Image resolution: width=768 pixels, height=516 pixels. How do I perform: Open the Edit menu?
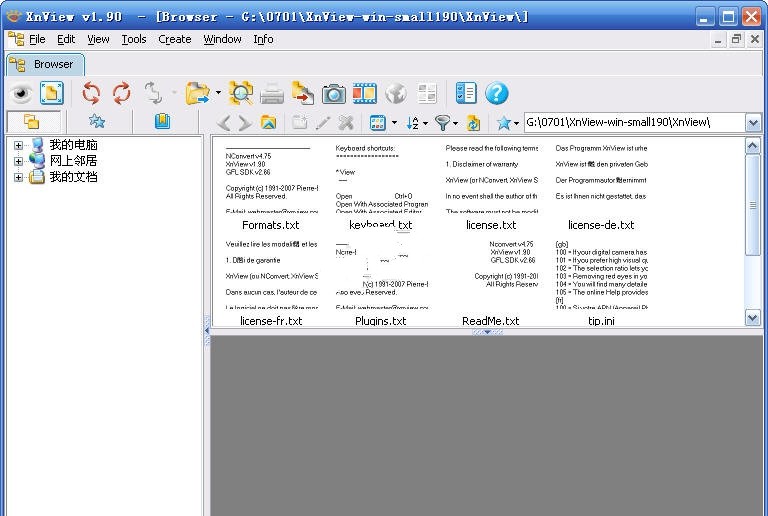pyautogui.click(x=66, y=39)
